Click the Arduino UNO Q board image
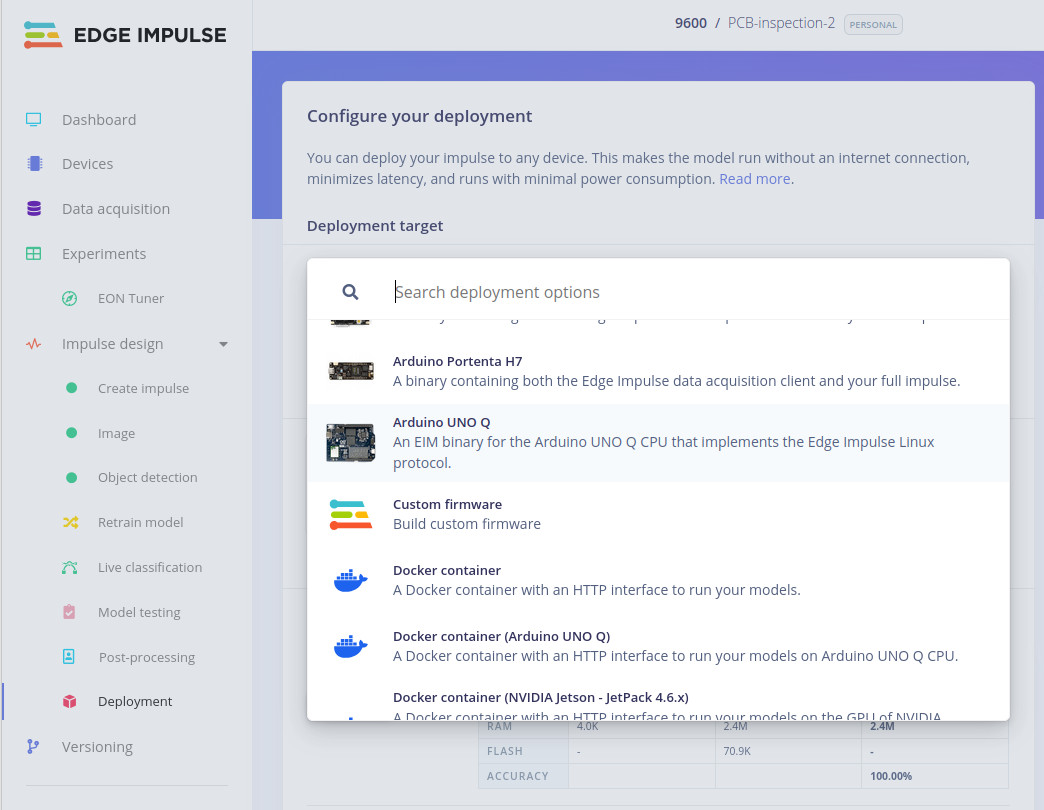The height and width of the screenshot is (810, 1044). 351,443
